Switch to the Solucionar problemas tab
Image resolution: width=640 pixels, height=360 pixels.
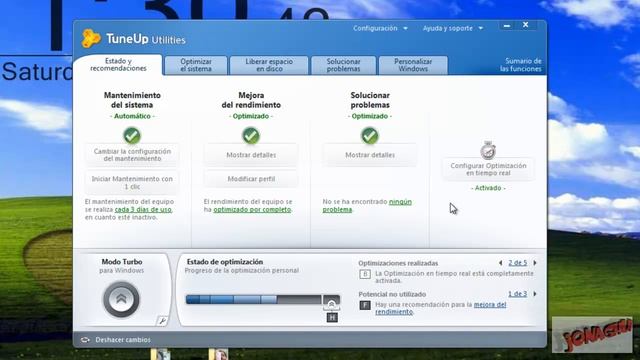click(x=343, y=65)
